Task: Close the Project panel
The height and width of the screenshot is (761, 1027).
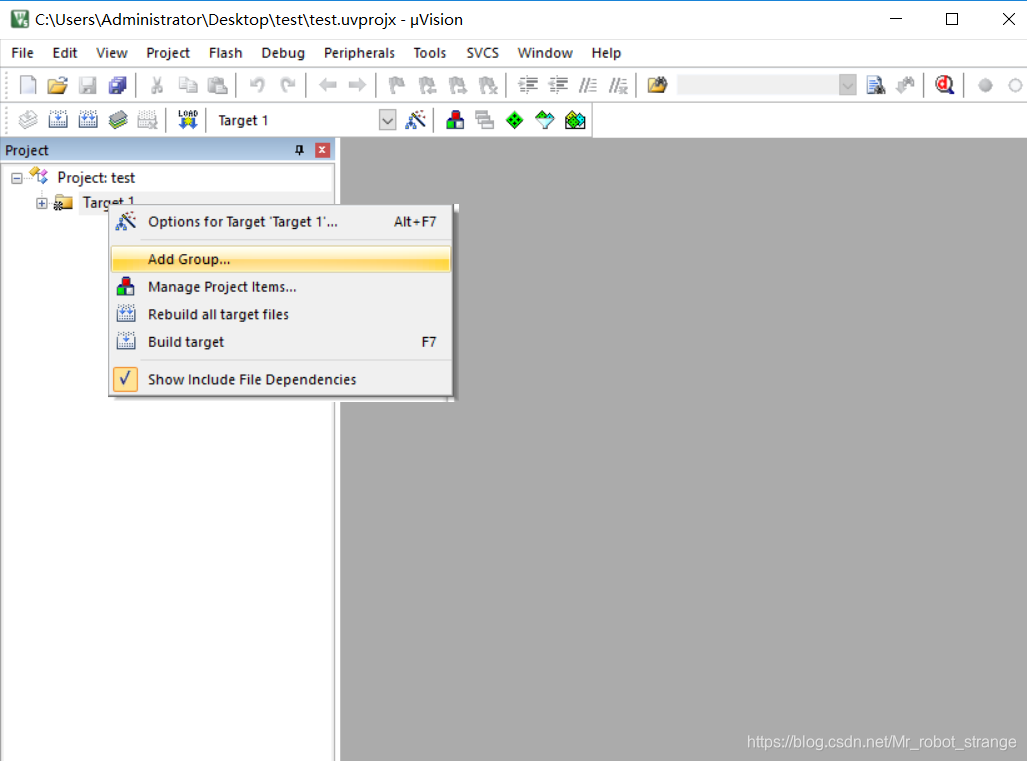Action: 322,150
